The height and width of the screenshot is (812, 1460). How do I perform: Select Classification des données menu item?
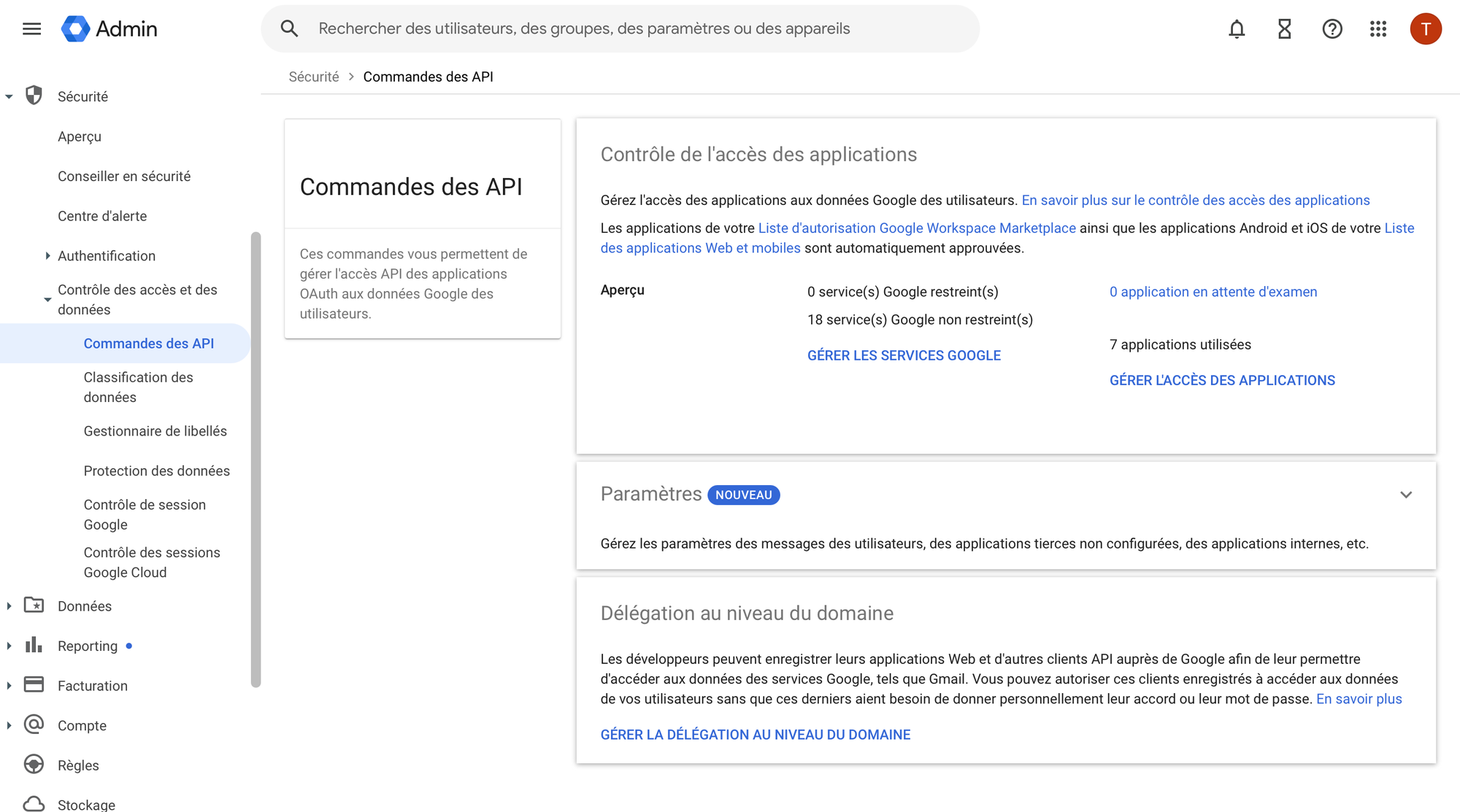coord(138,387)
